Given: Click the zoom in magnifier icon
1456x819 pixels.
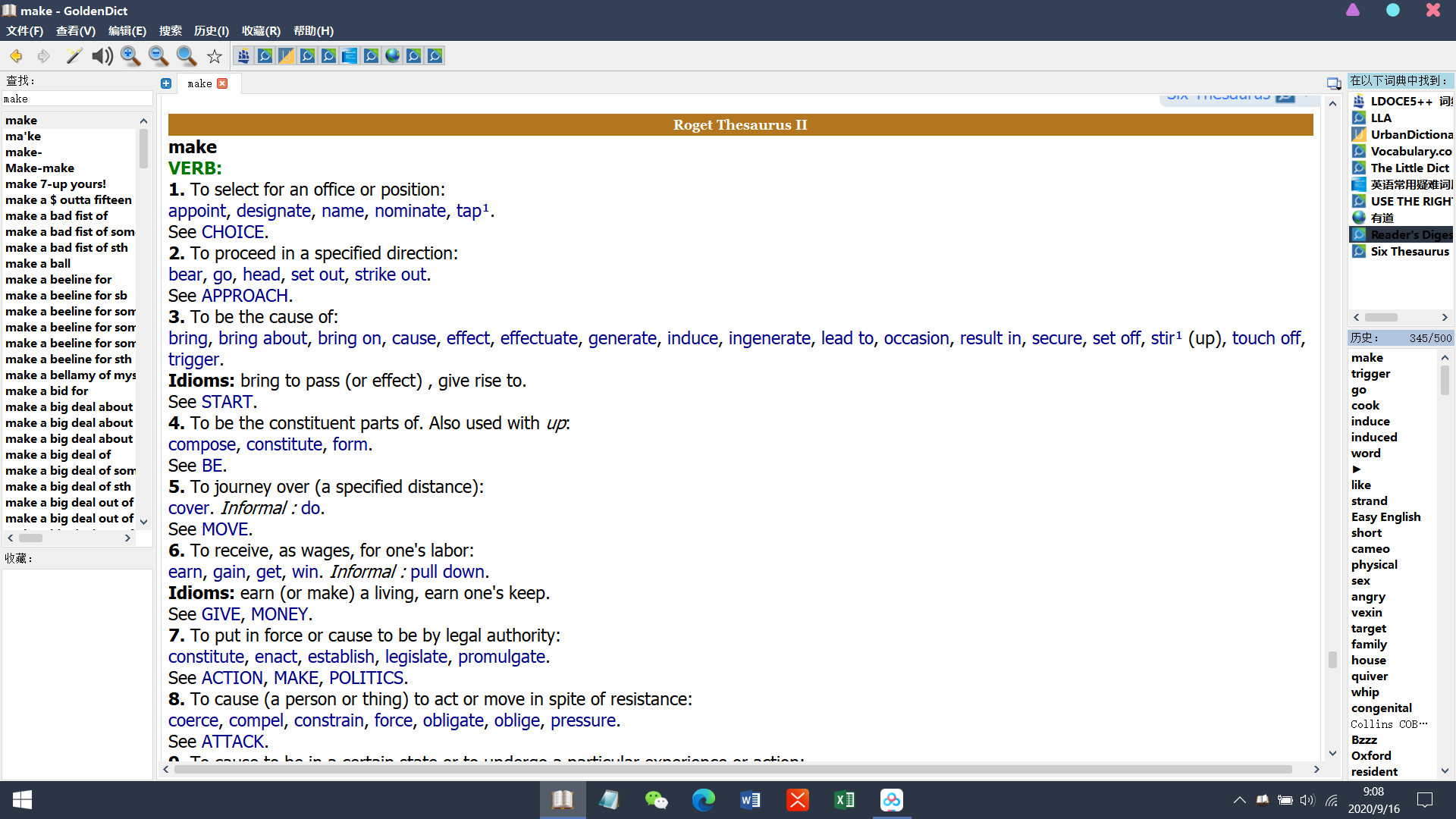Looking at the screenshot, I should 130,55.
